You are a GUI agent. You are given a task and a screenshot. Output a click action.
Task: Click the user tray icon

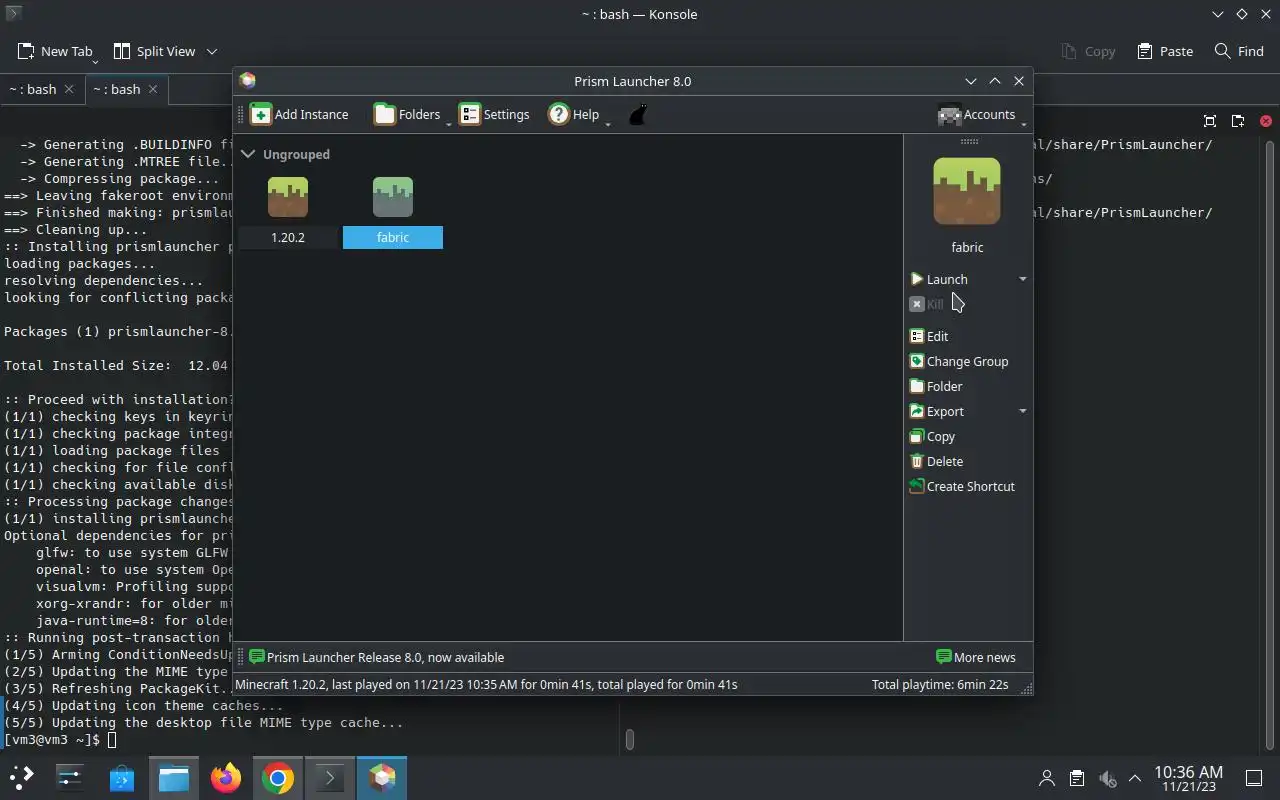tap(1047, 778)
